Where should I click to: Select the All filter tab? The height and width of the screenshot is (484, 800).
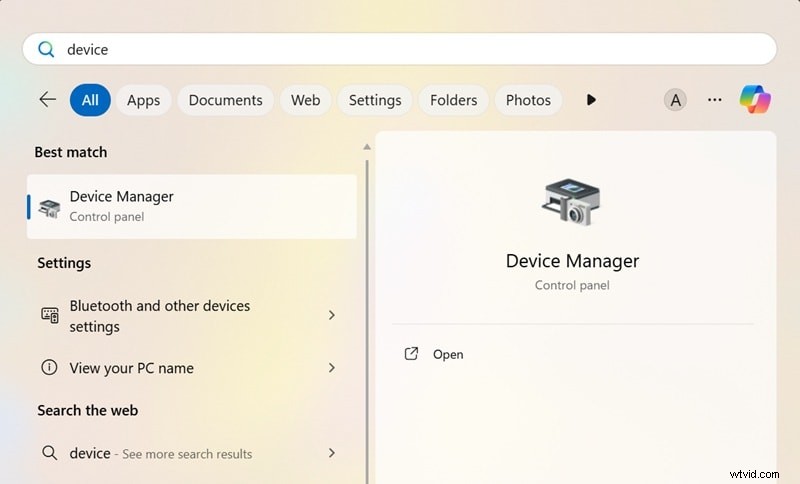90,100
